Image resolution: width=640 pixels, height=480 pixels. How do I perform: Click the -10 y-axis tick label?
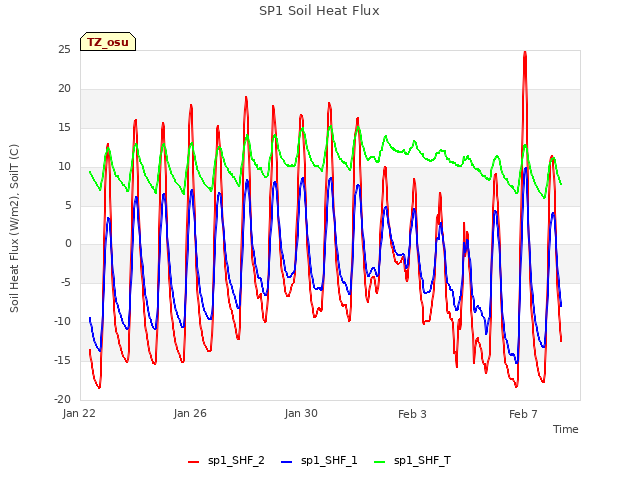[63, 322]
